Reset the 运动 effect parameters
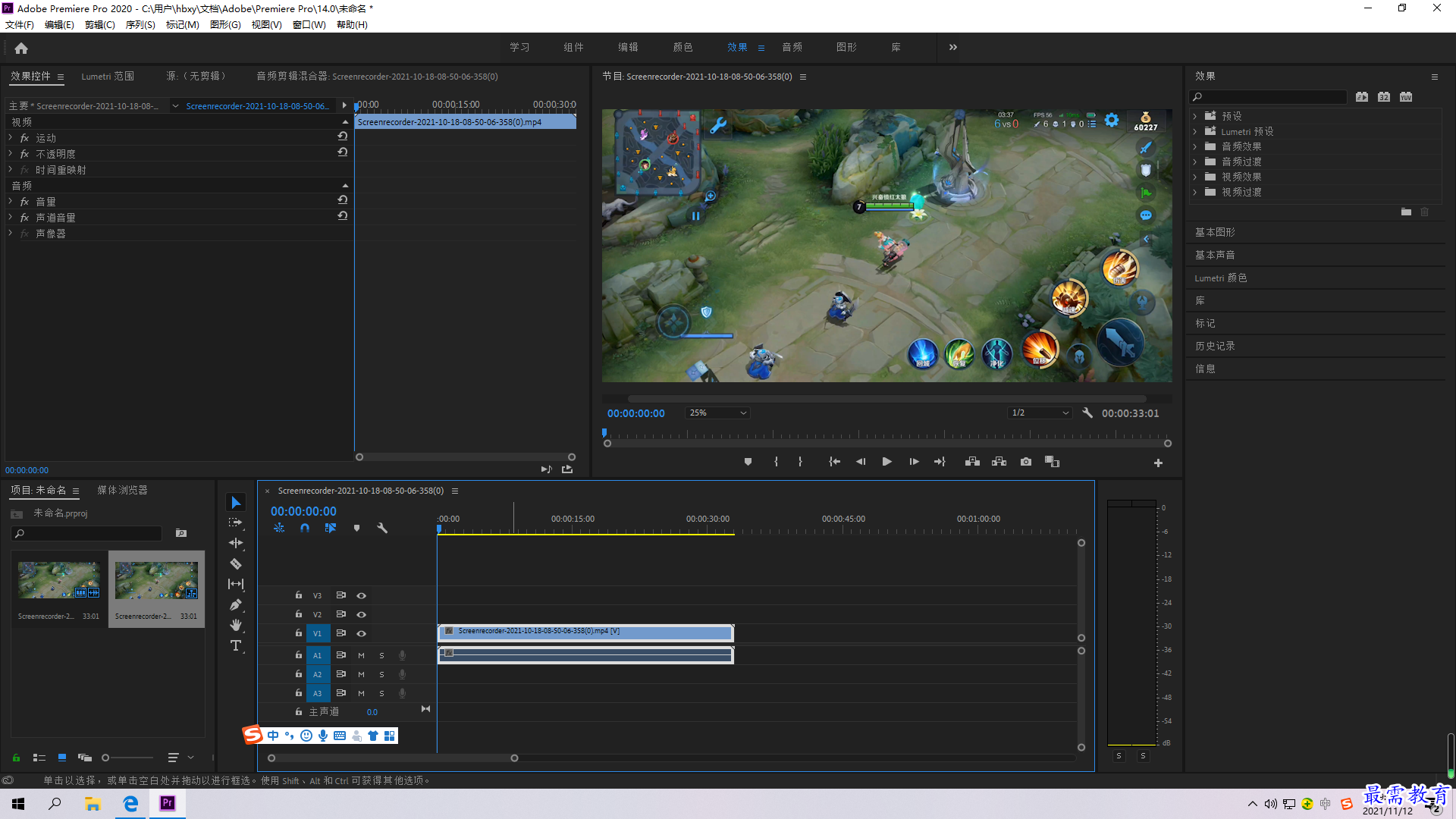Image resolution: width=1456 pixels, height=819 pixels. pyautogui.click(x=343, y=136)
